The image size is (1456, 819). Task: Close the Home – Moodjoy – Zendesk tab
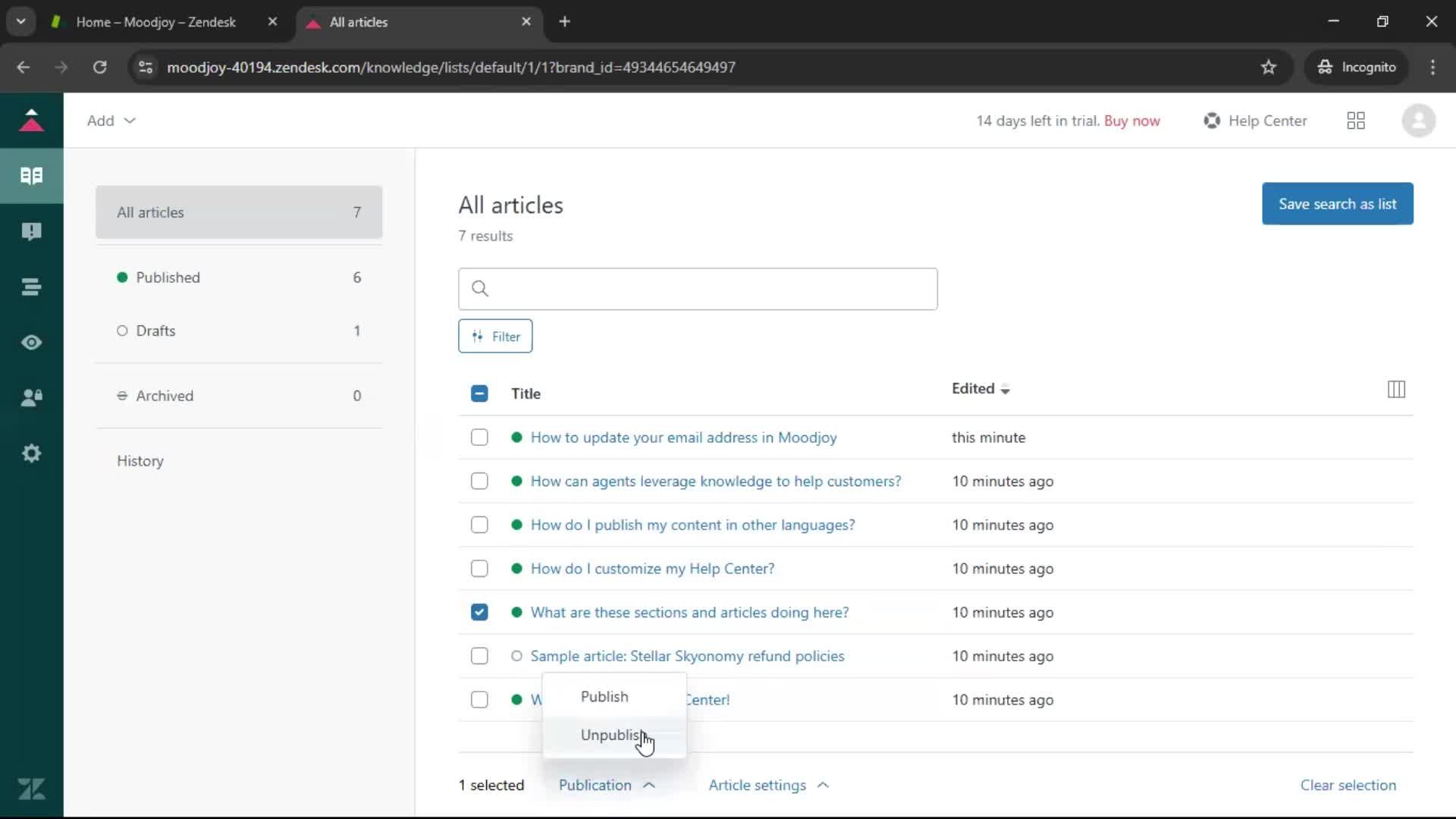click(x=272, y=21)
